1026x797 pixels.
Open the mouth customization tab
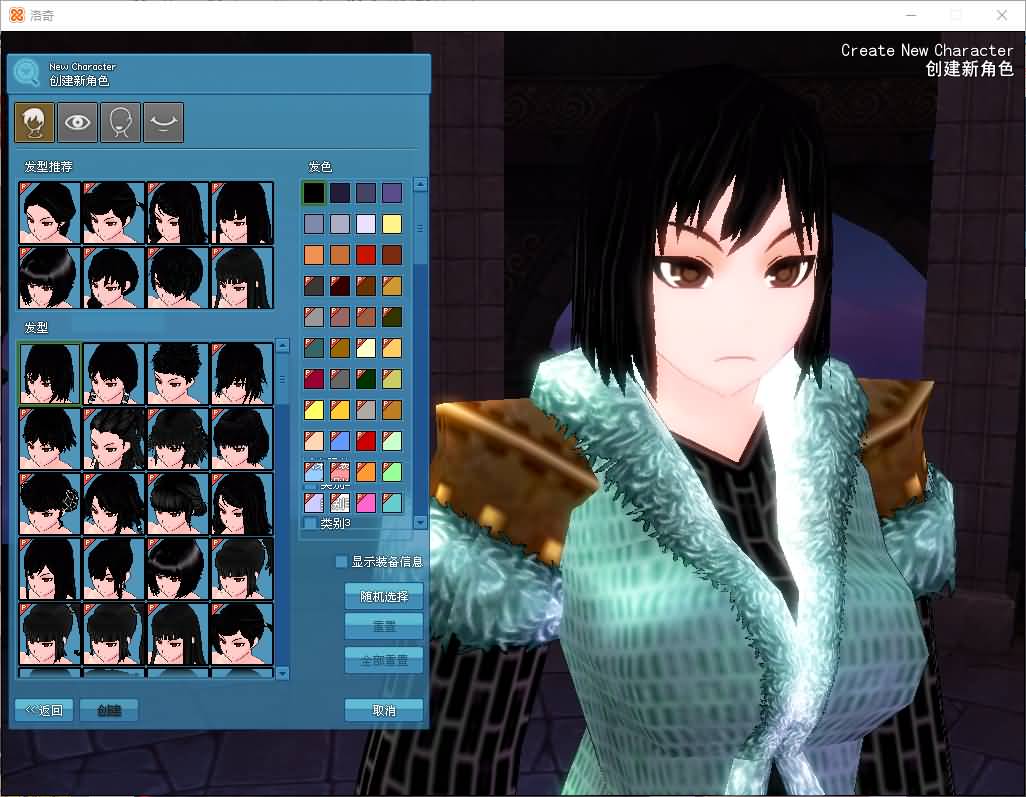(x=165, y=122)
